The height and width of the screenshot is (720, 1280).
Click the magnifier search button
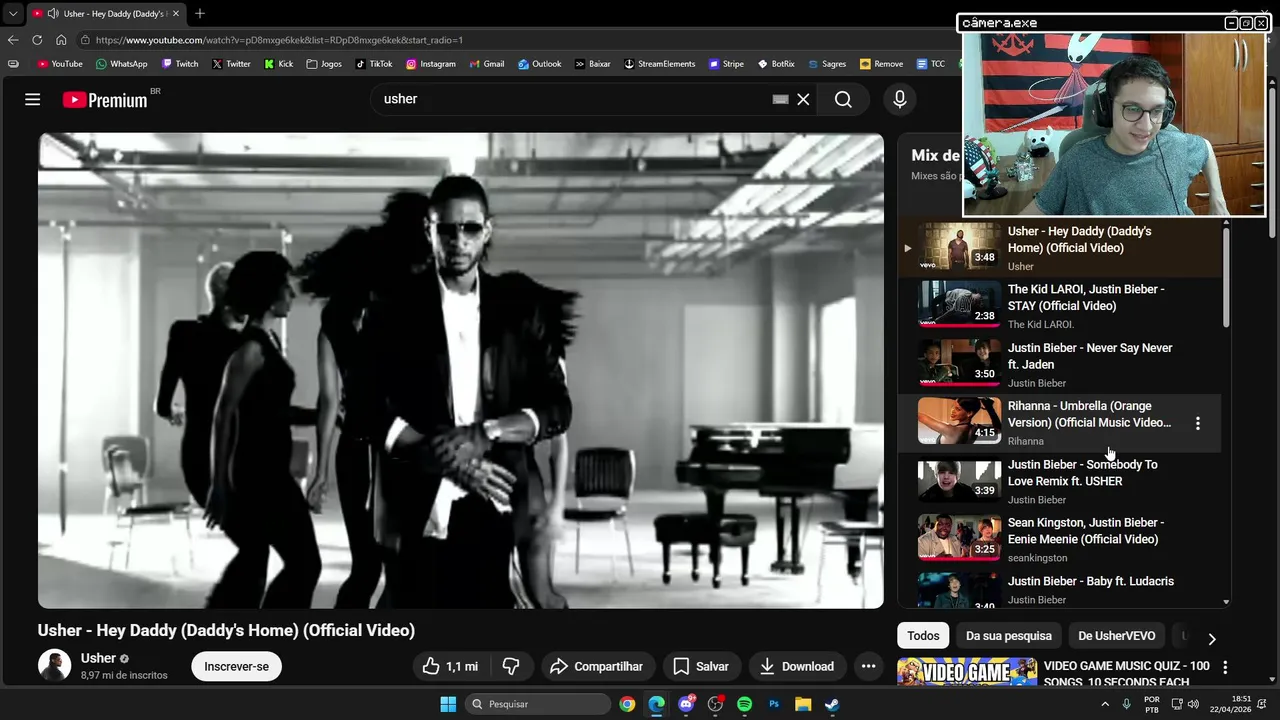pos(843,99)
